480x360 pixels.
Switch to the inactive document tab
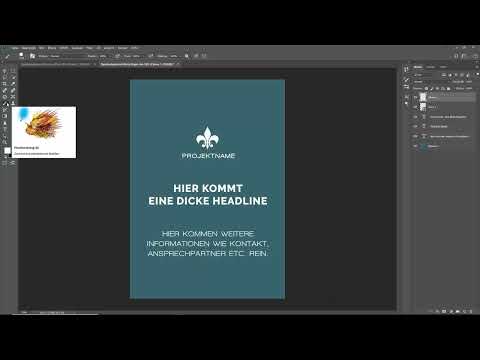(60, 64)
